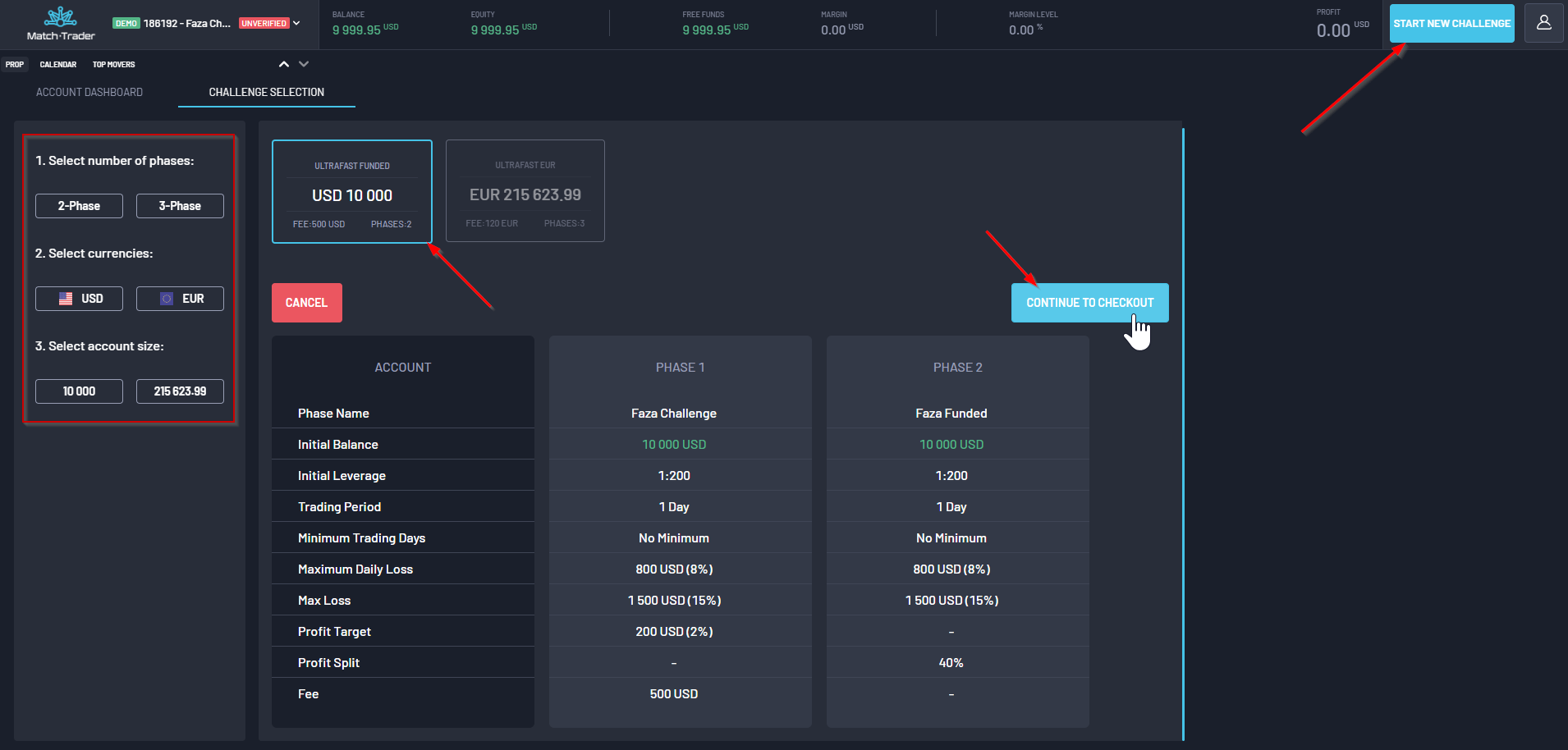Select the 3-Phase option
1568x750 pixels.
180,205
